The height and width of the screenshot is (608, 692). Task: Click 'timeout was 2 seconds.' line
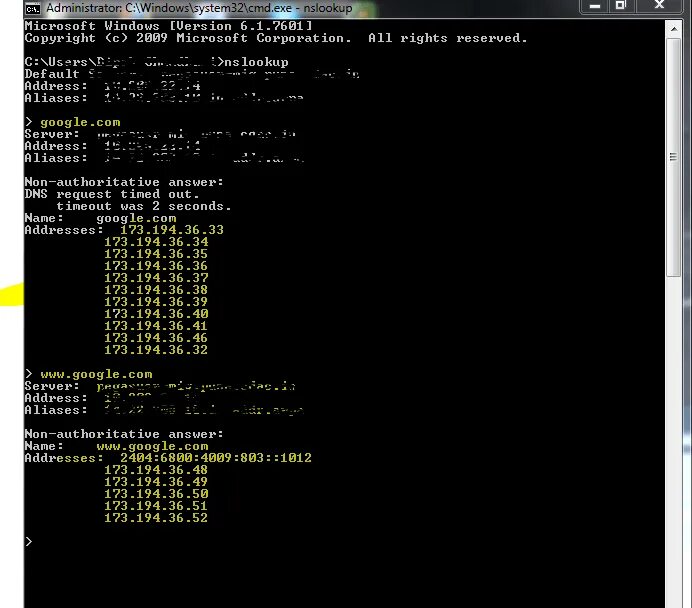click(x=144, y=206)
